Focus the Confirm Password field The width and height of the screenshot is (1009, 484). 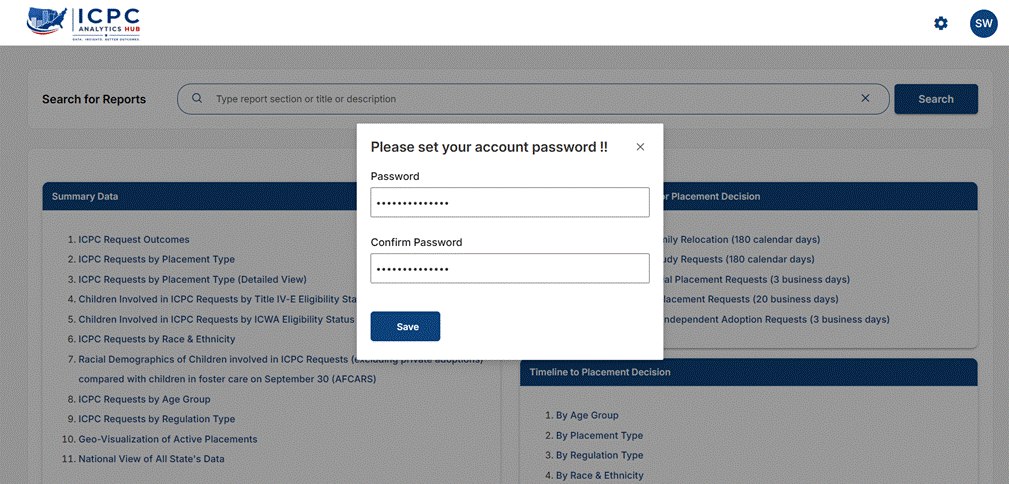point(510,268)
